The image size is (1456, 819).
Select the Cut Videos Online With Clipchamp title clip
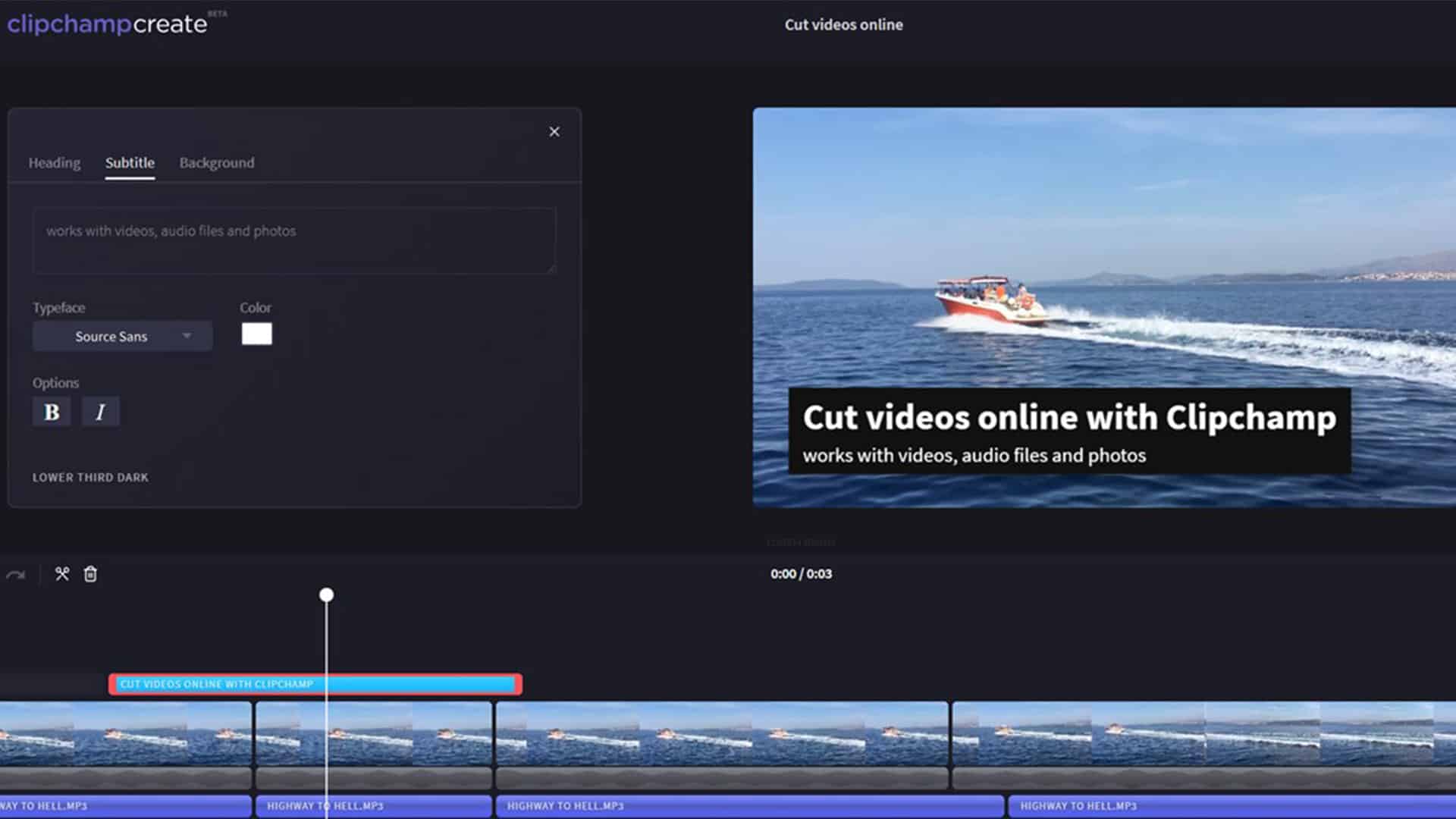coord(315,684)
